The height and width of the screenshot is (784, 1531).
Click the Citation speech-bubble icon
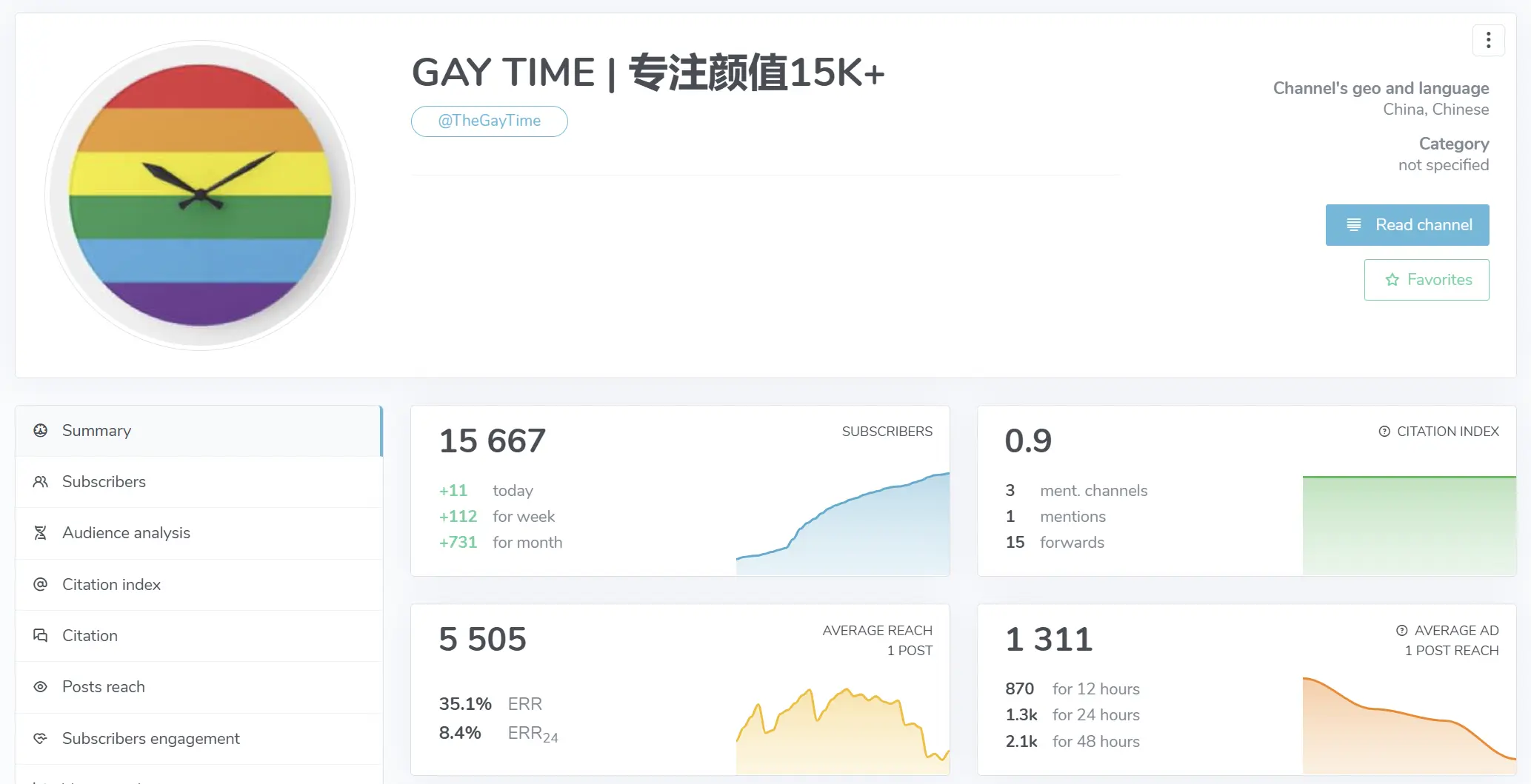point(40,635)
